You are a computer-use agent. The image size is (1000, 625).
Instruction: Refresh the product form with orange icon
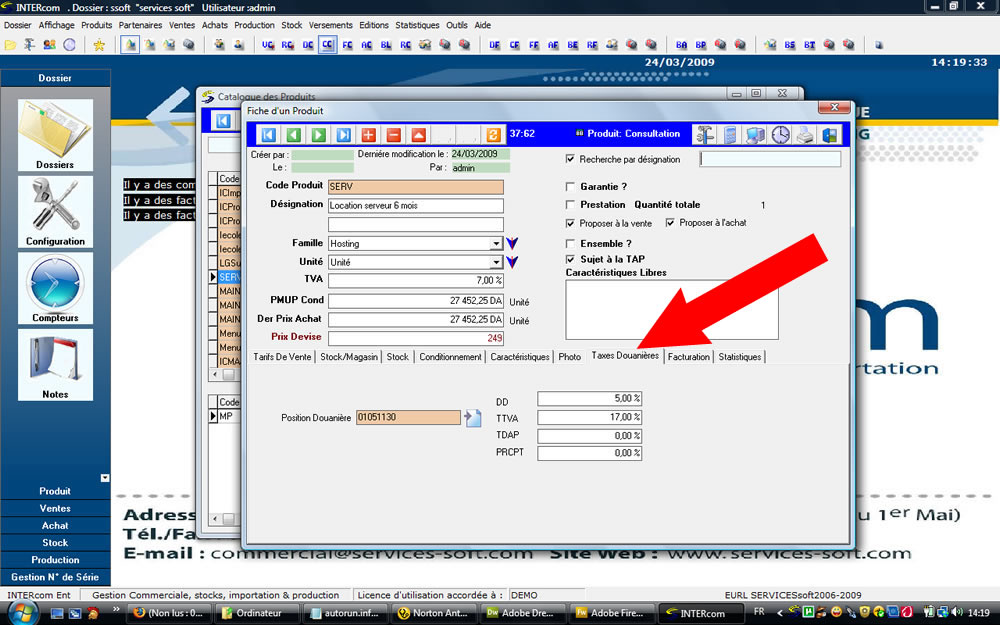click(x=493, y=135)
